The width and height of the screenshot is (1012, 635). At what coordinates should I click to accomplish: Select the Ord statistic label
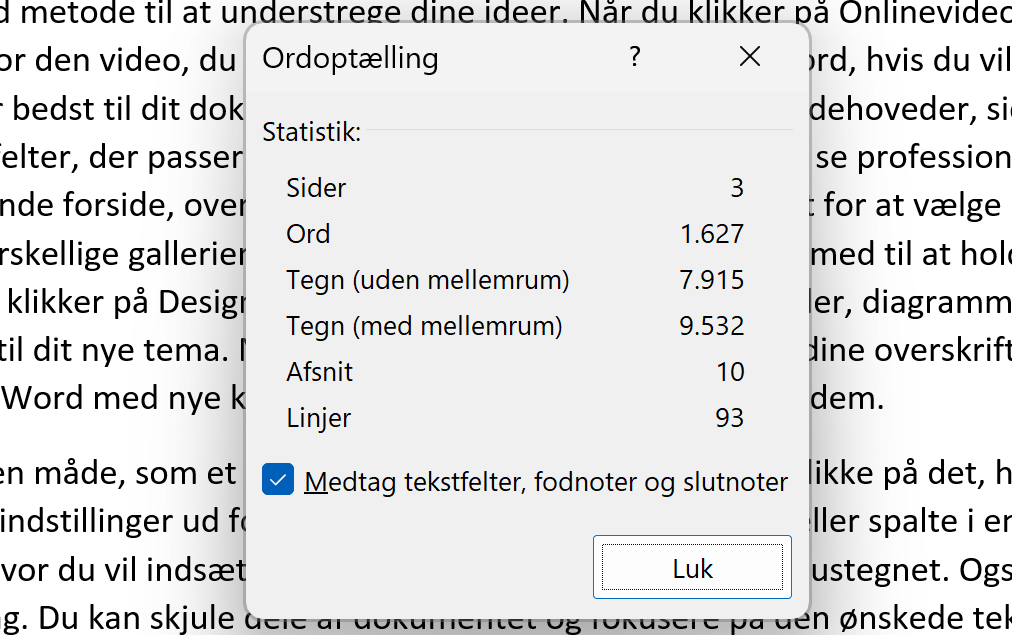point(308,233)
